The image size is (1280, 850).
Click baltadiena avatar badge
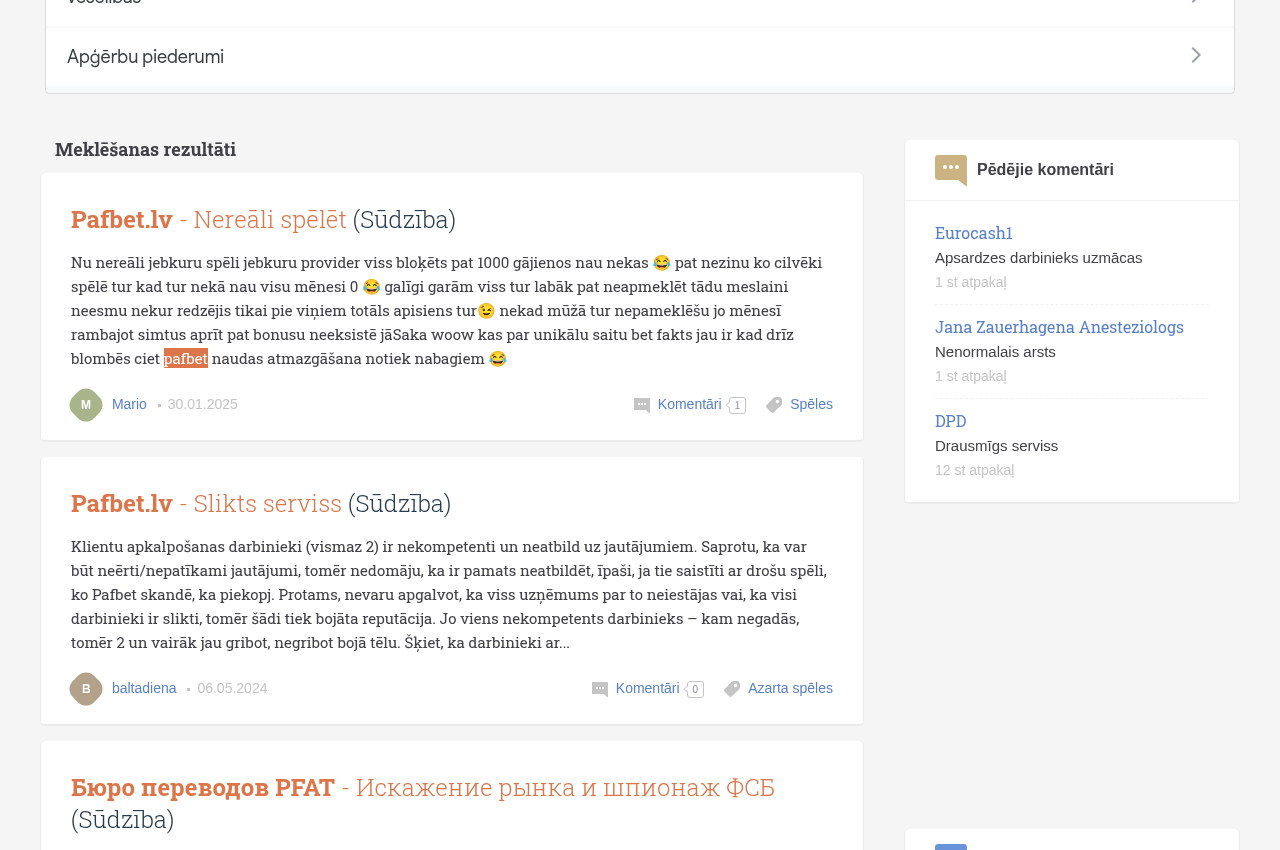(86, 689)
